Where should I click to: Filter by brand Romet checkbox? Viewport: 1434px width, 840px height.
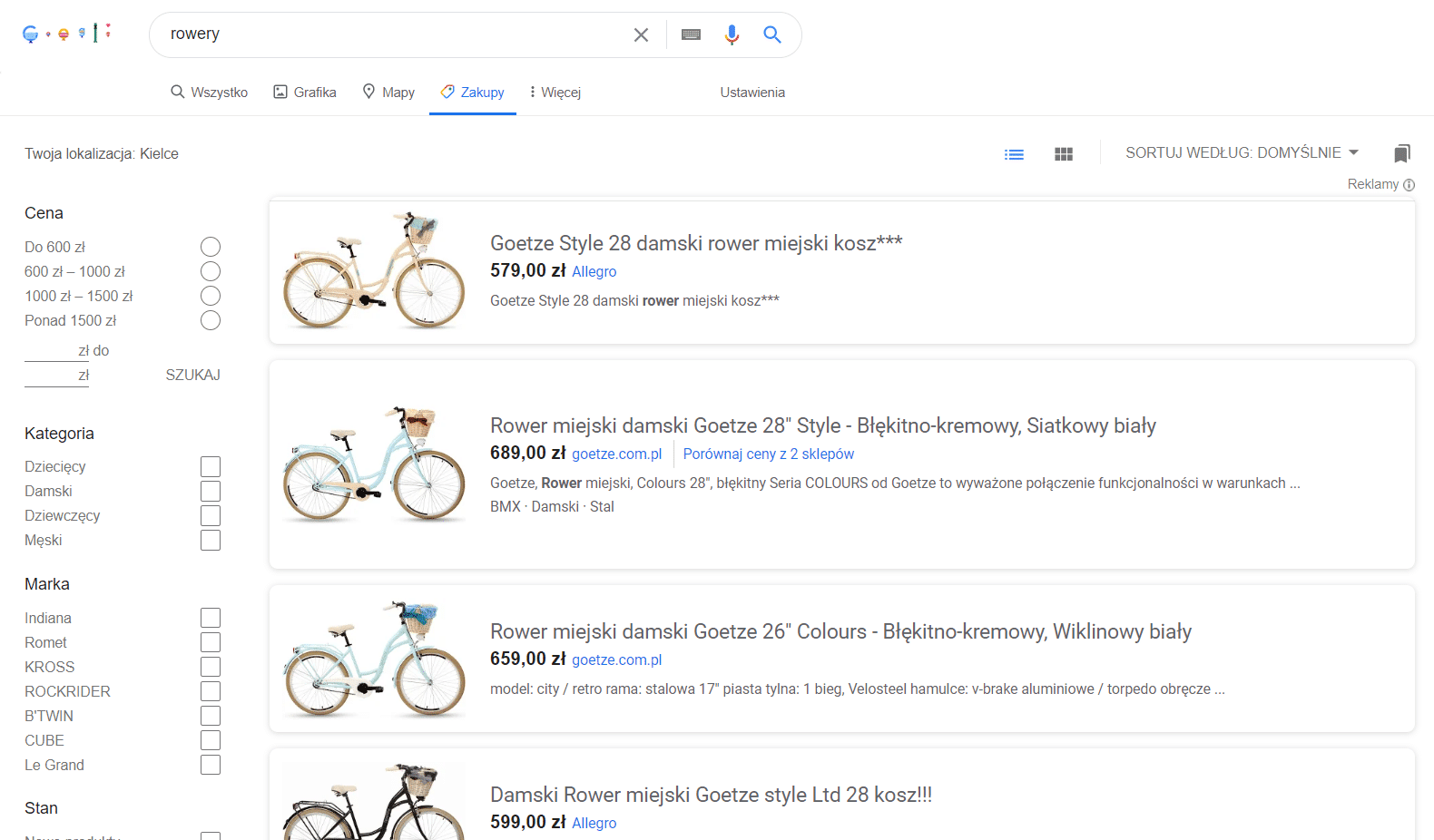211,642
